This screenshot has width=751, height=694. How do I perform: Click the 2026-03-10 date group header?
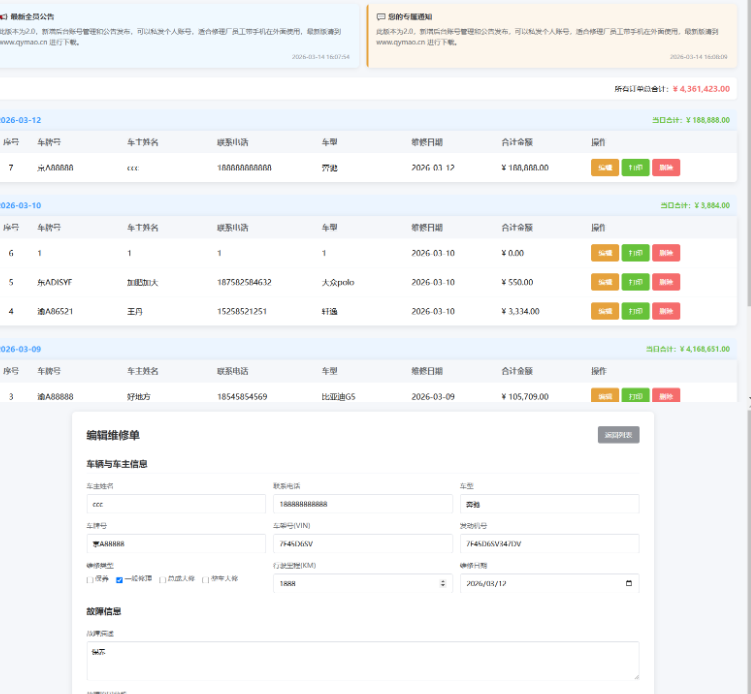coord(21,205)
